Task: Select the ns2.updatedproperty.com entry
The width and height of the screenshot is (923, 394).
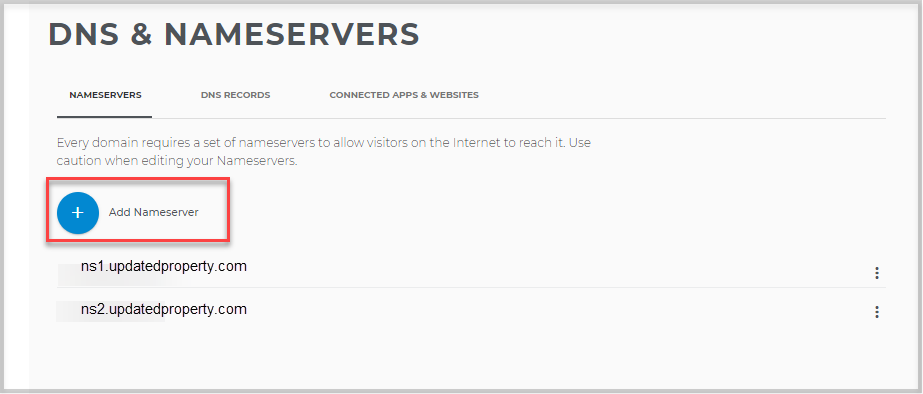Action: [x=164, y=309]
